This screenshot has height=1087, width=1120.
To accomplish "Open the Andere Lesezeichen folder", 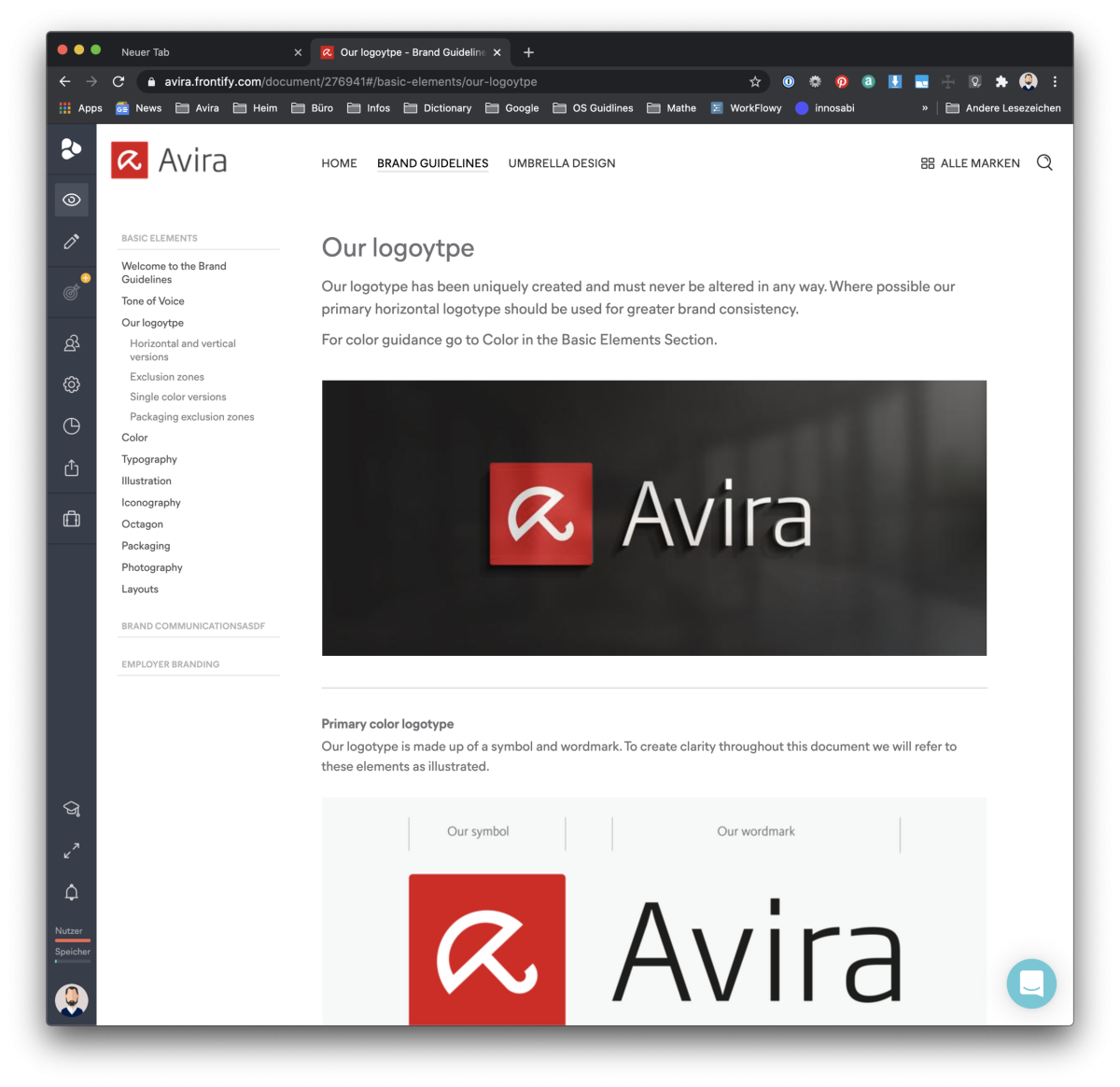I will (1003, 108).
